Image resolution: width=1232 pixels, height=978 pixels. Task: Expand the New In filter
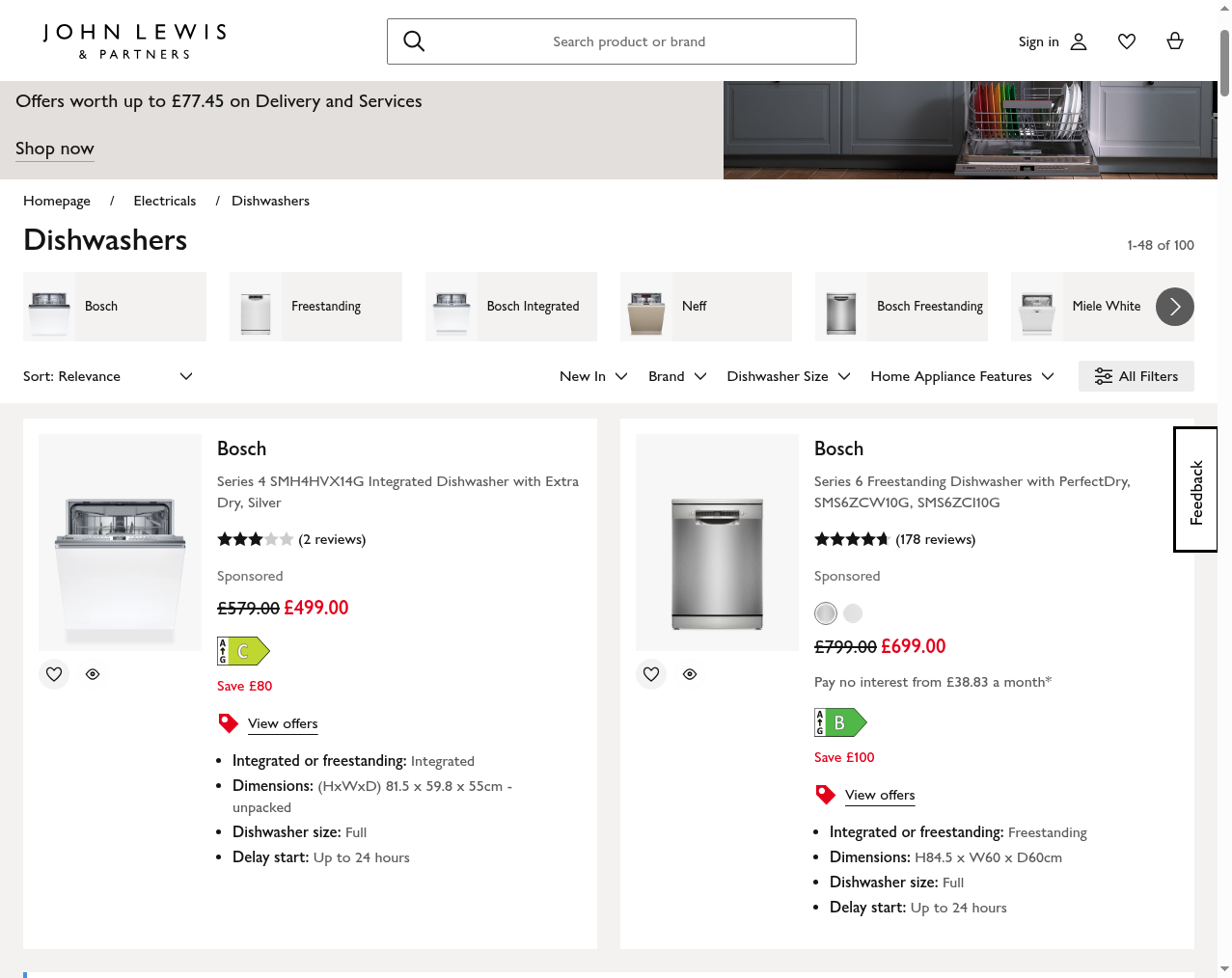pyautogui.click(x=593, y=376)
